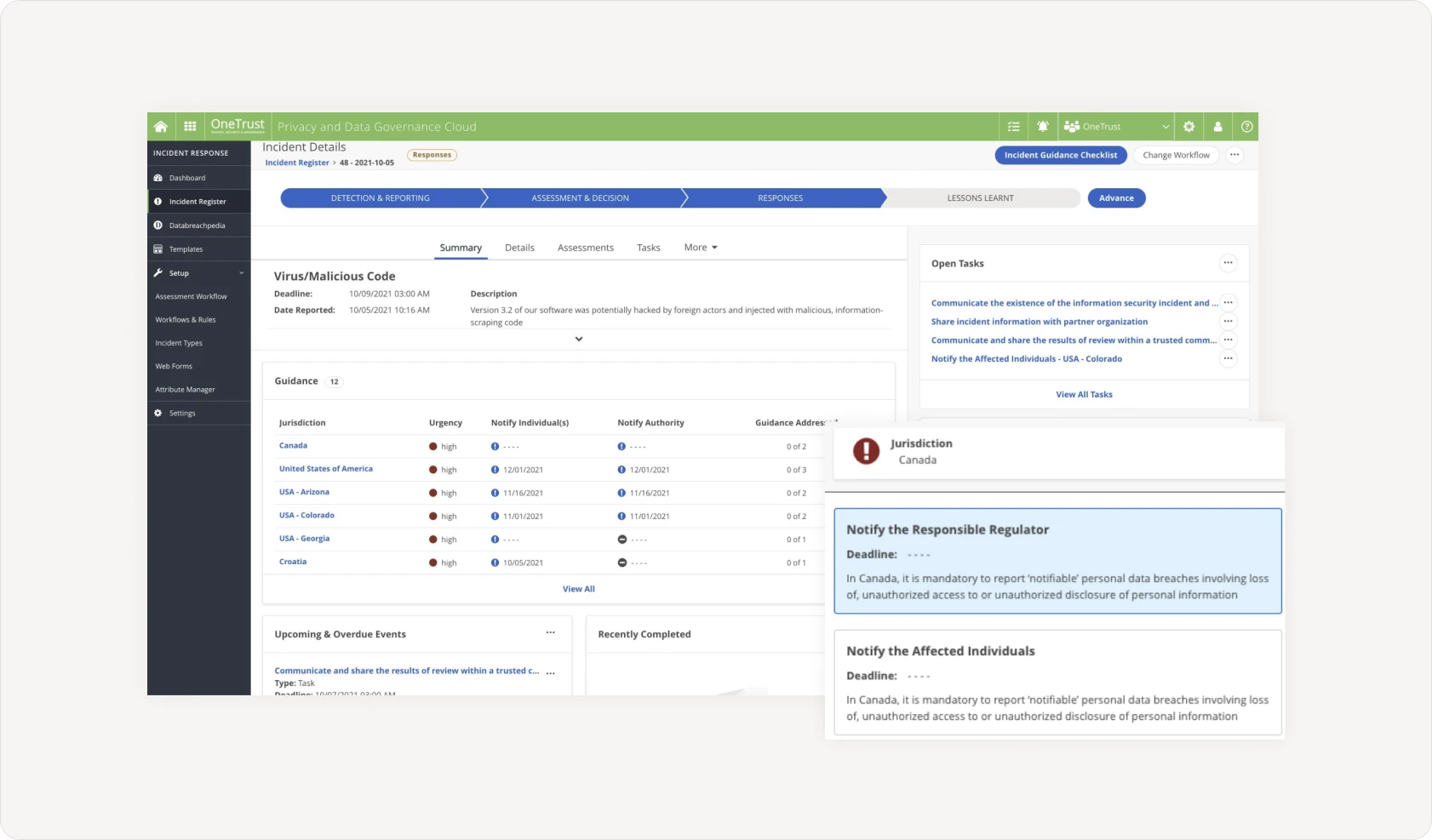Select Detection & Reporting workflow stage
The width and height of the screenshot is (1432, 840).
pyautogui.click(x=381, y=198)
